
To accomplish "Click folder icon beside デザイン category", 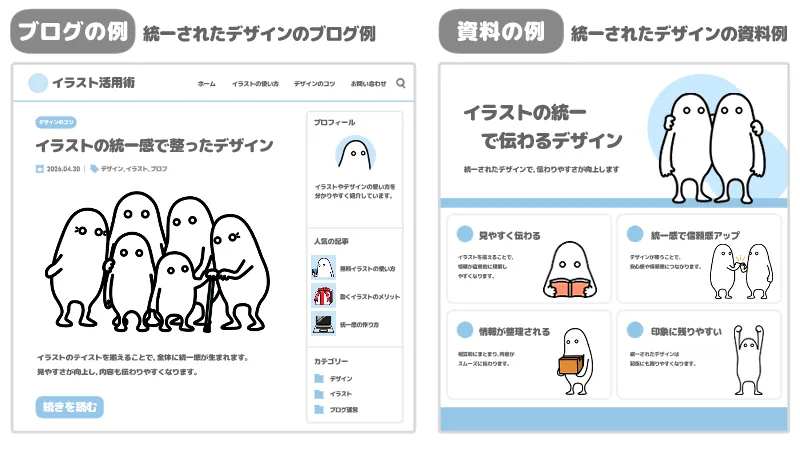I will tap(319, 379).
